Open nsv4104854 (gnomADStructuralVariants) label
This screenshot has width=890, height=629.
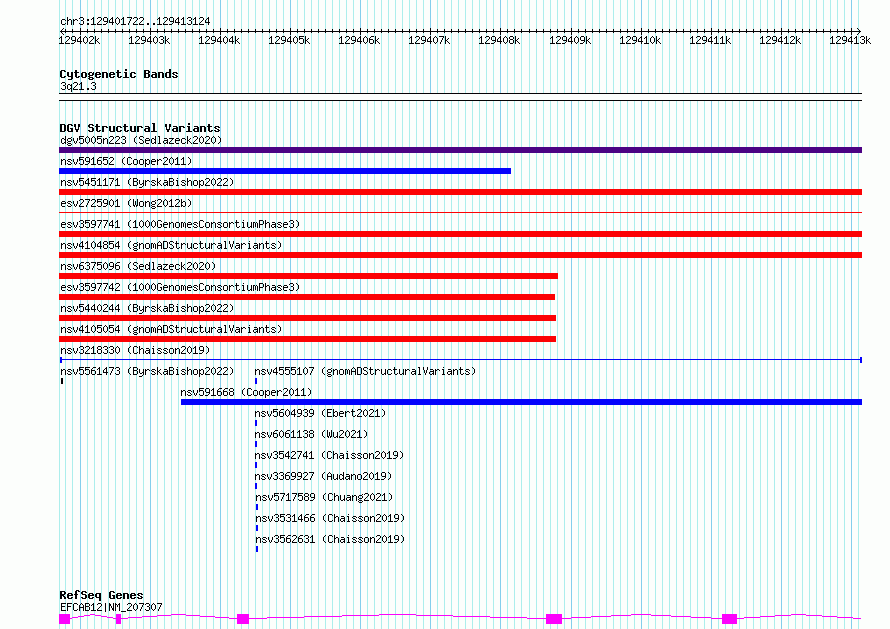(x=171, y=245)
